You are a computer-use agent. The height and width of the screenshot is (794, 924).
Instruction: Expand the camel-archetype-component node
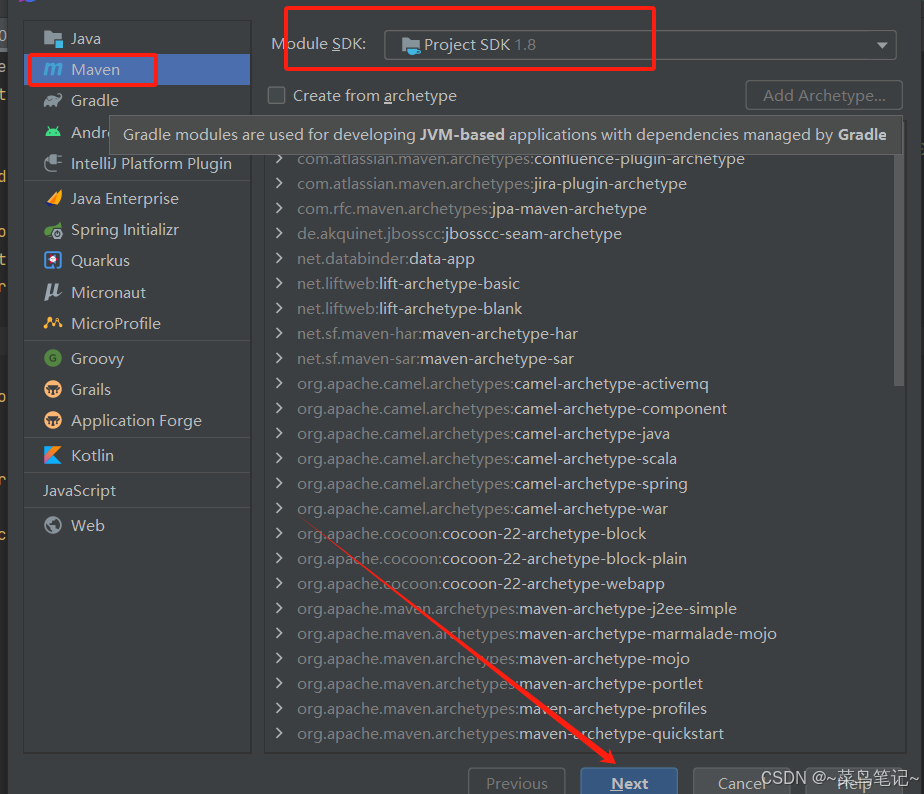[279, 408]
